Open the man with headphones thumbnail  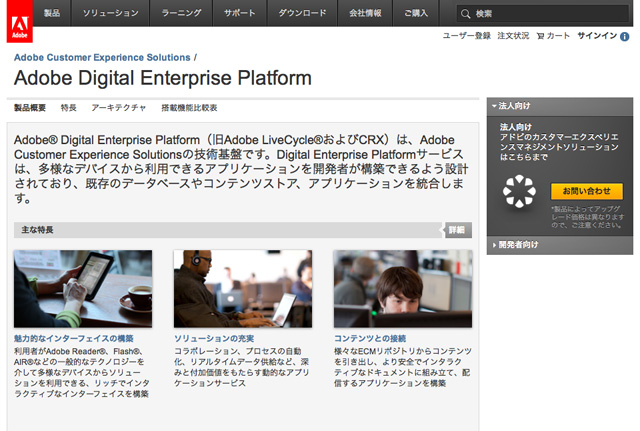coord(243,289)
